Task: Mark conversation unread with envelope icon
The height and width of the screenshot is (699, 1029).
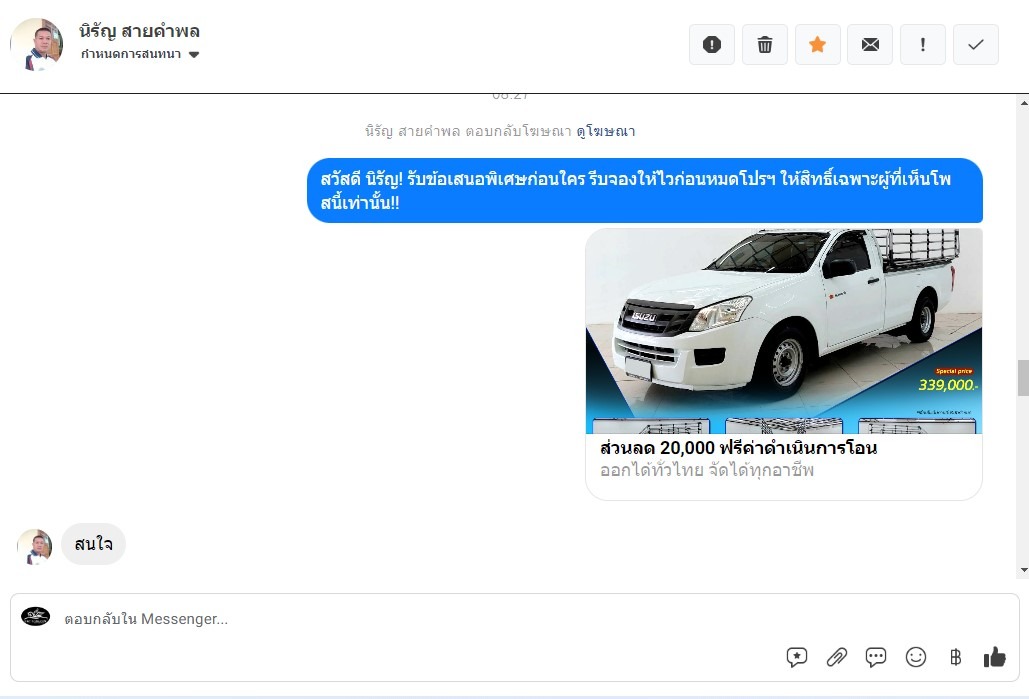Action: pyautogui.click(x=870, y=45)
